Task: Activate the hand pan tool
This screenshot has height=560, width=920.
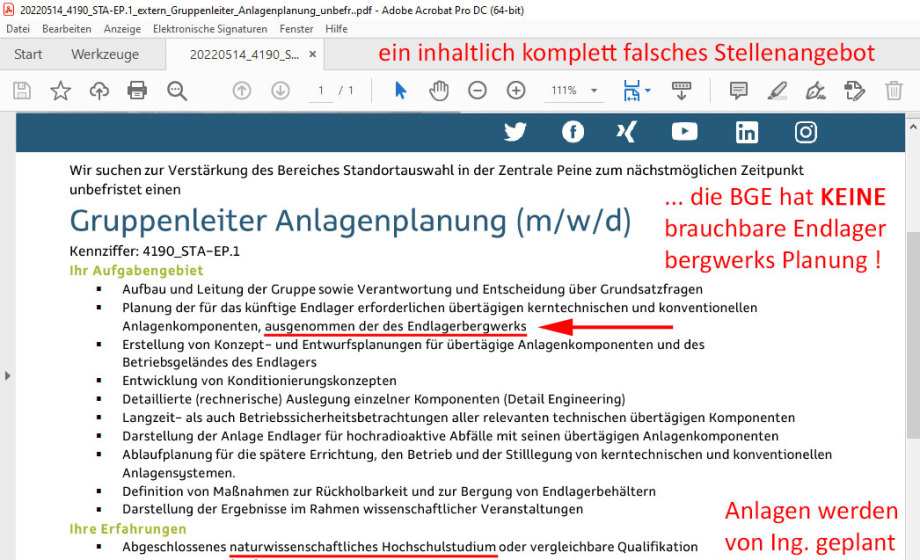Action: (x=439, y=91)
